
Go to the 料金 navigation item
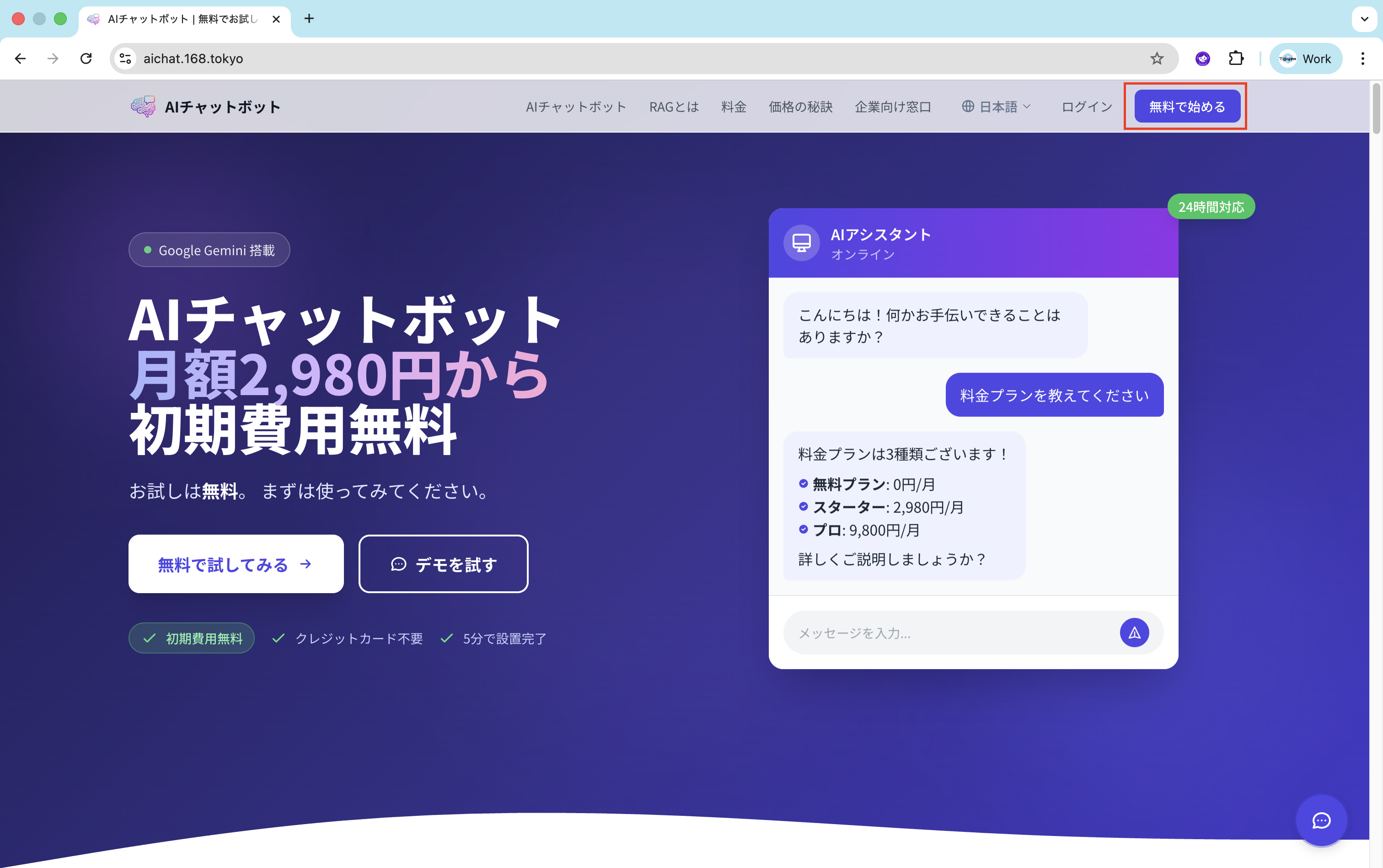733,107
